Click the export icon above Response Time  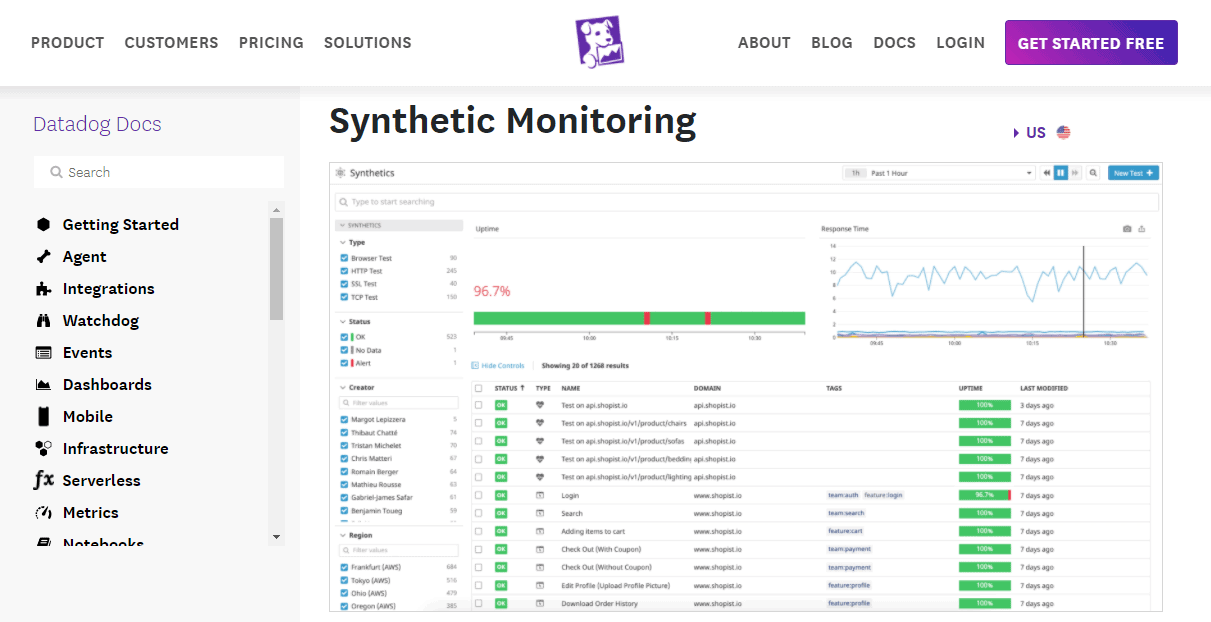[x=1142, y=229]
